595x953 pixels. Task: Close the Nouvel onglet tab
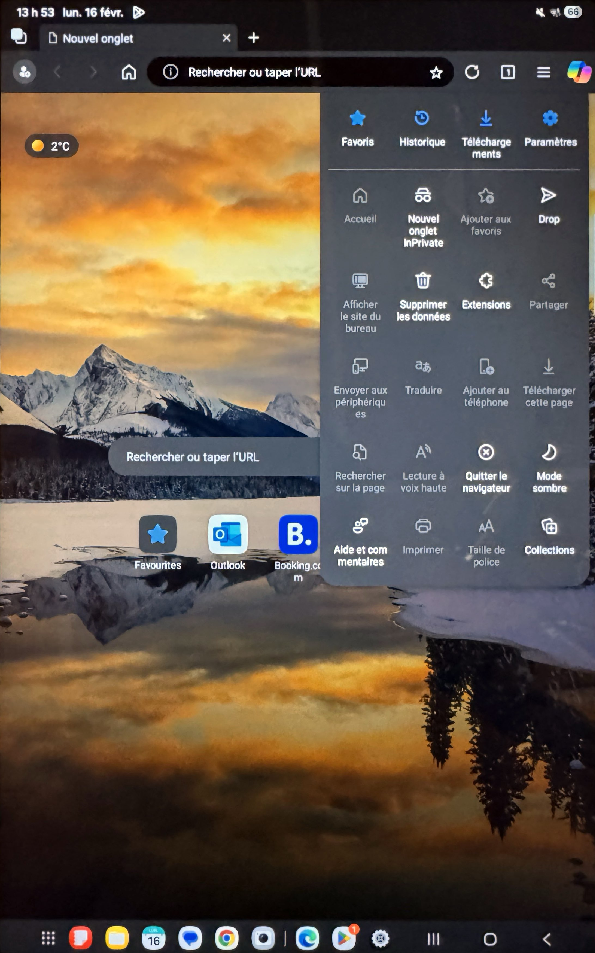(x=226, y=38)
